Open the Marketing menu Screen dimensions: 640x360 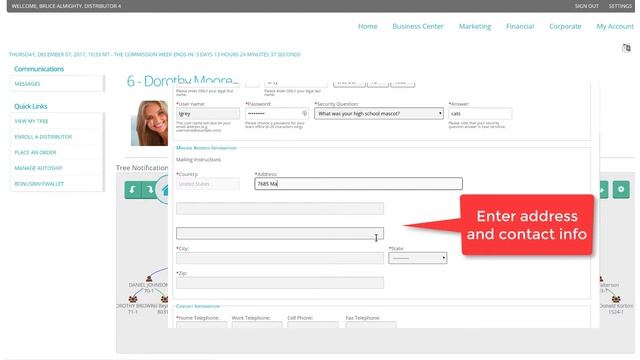tap(475, 26)
